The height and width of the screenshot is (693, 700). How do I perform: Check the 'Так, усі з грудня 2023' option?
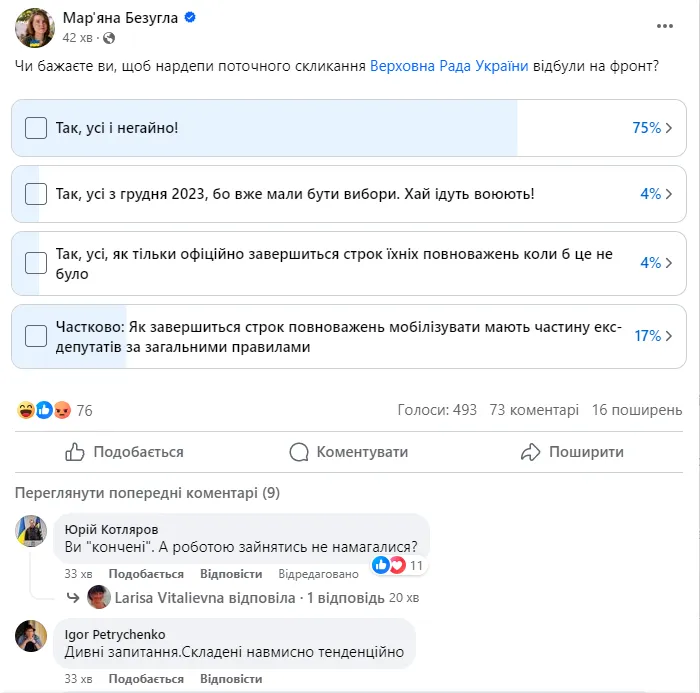tap(36, 194)
